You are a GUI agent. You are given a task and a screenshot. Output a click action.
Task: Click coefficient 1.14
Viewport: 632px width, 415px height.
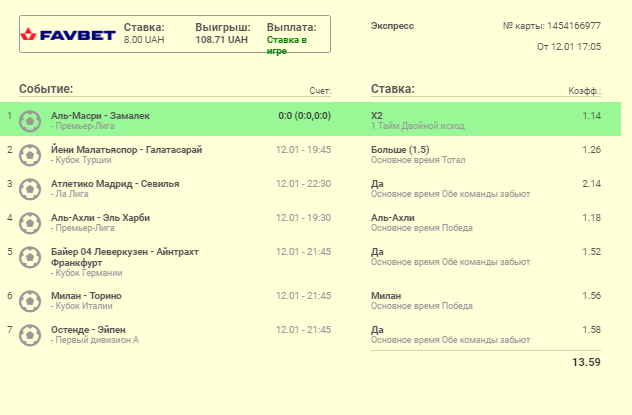coord(591,116)
